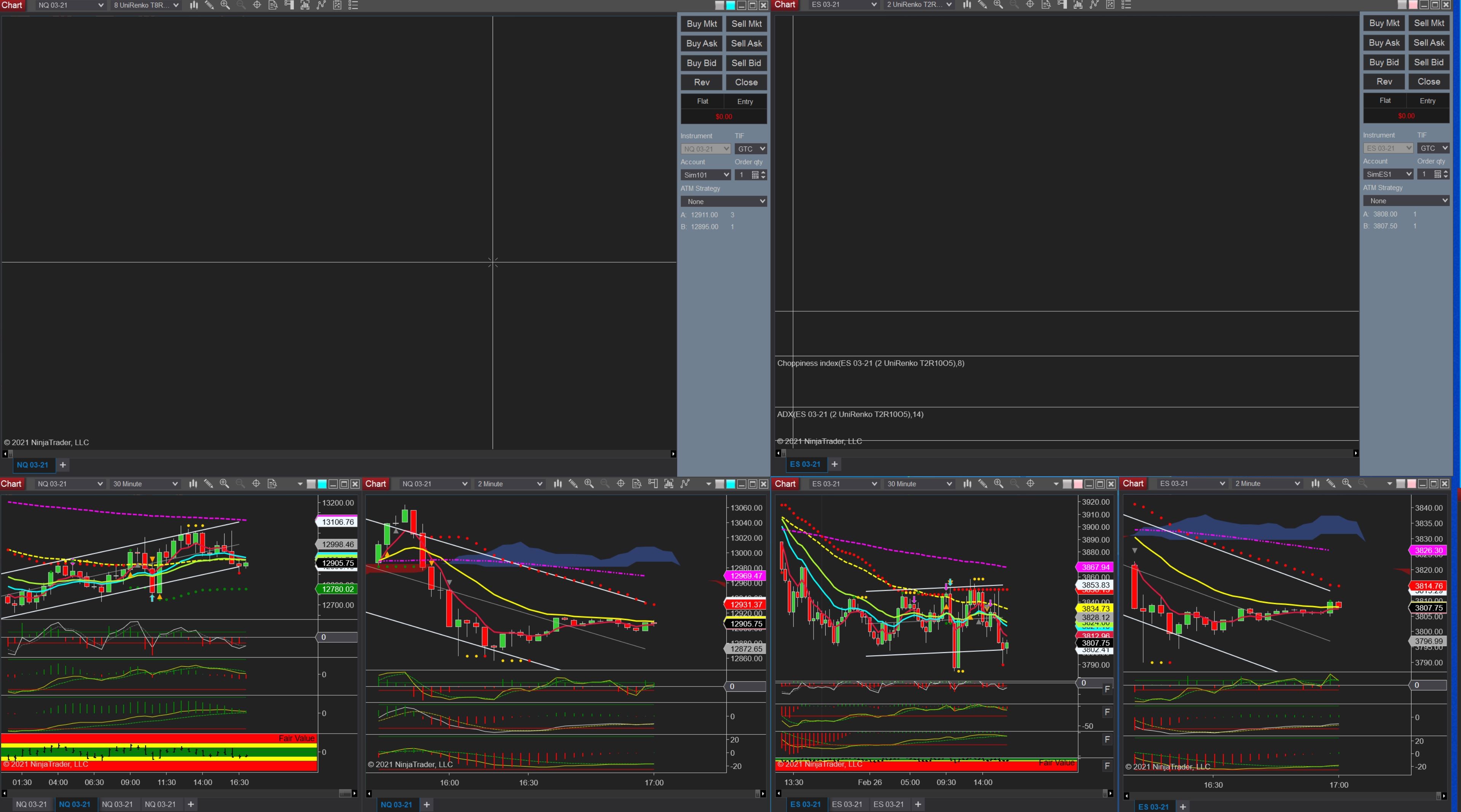
Task: Open Drawing Tools pencil in top NQ chart
Action: point(209,5)
